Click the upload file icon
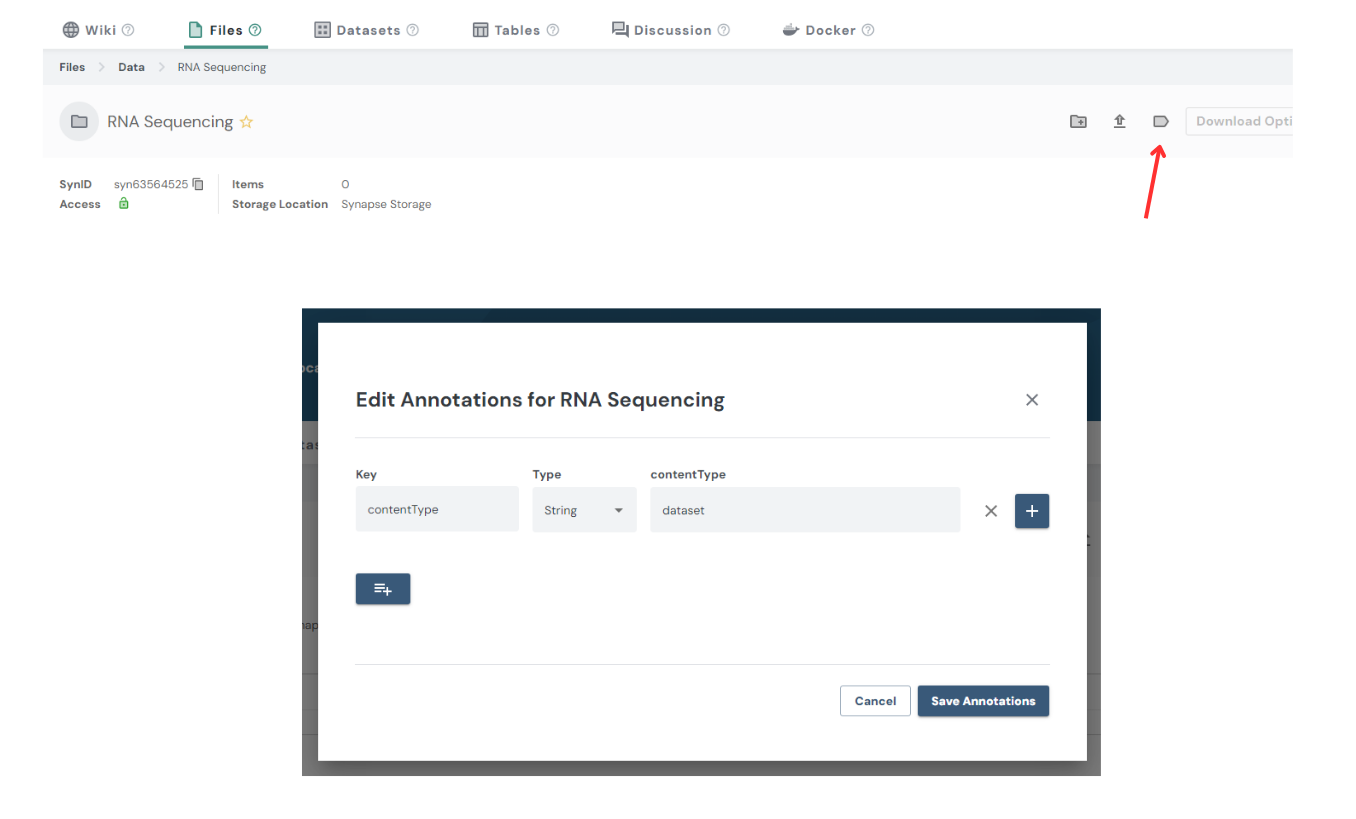The height and width of the screenshot is (819, 1356). click(x=1119, y=121)
